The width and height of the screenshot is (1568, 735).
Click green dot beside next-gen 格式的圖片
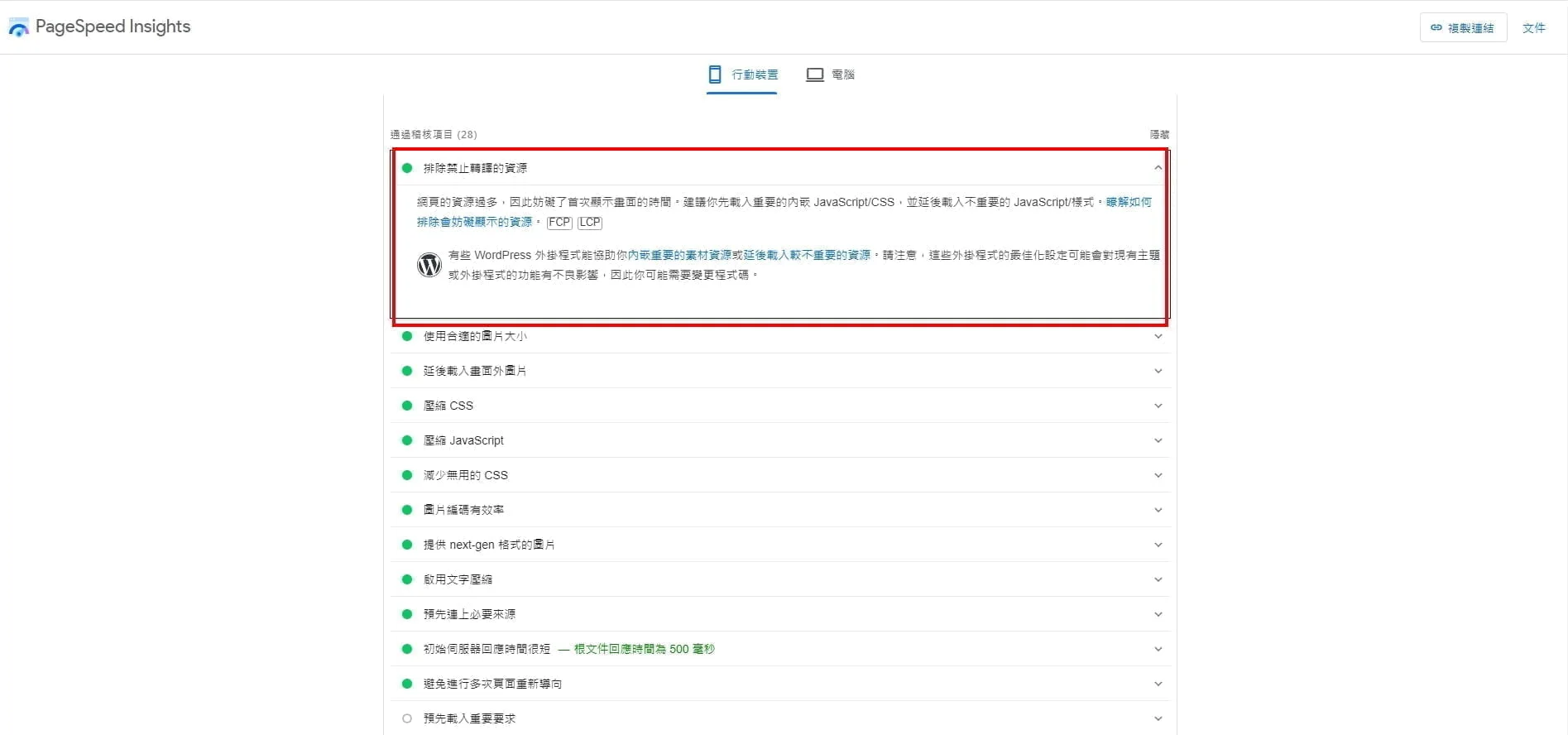coord(407,545)
